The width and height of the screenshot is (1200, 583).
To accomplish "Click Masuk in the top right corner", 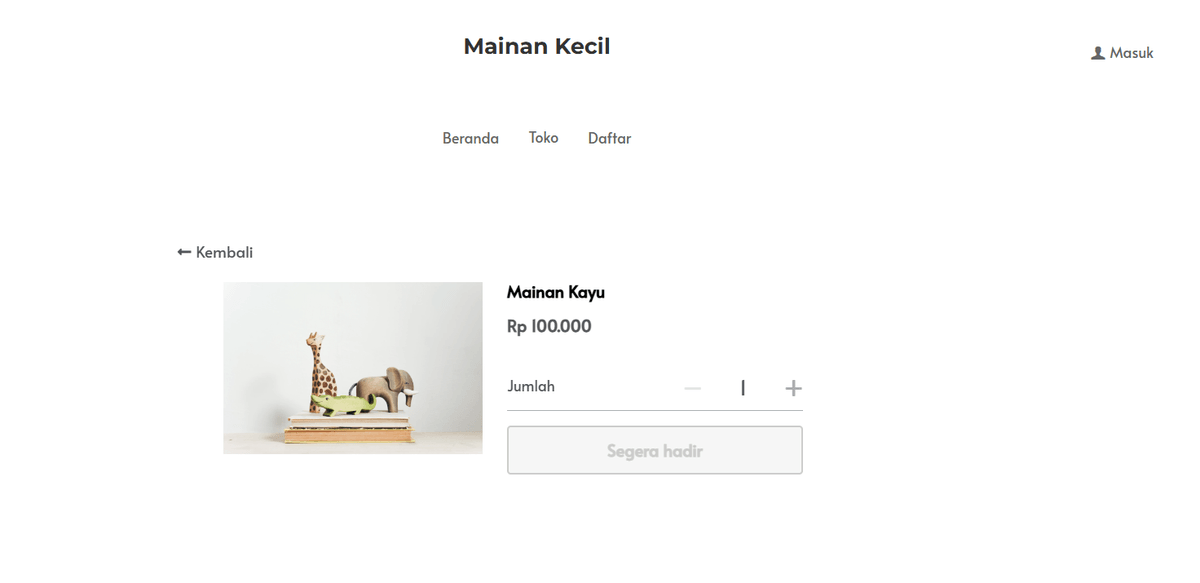I will (1128, 54).
